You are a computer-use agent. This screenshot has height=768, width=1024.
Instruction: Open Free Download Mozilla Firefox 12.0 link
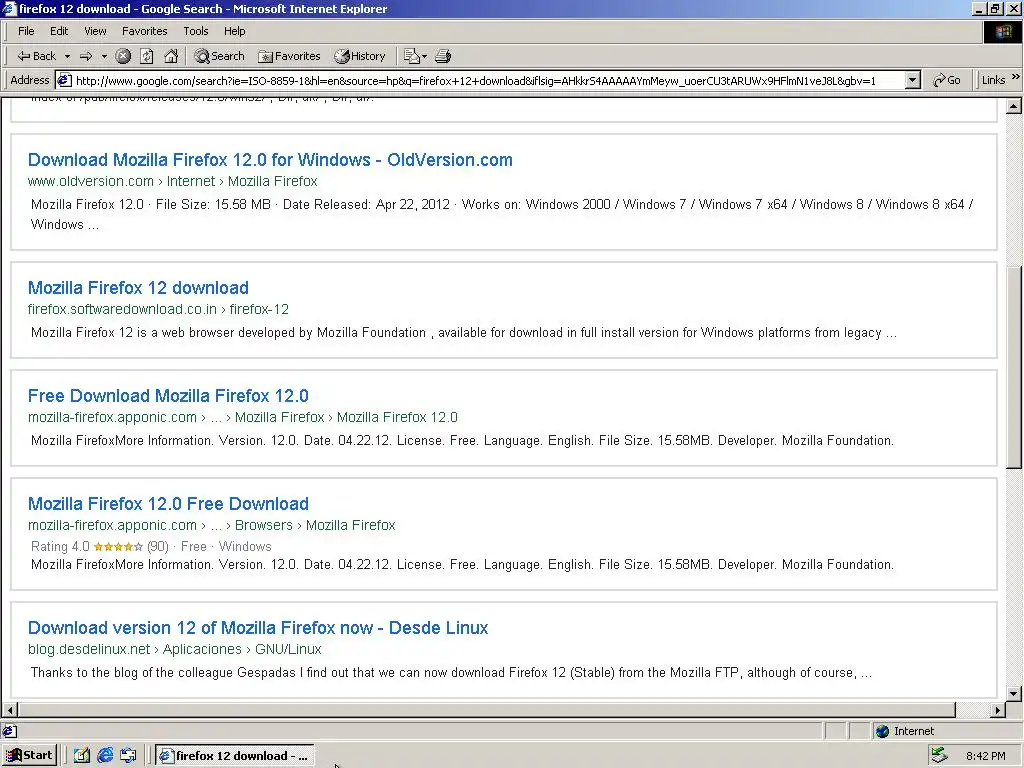click(168, 396)
